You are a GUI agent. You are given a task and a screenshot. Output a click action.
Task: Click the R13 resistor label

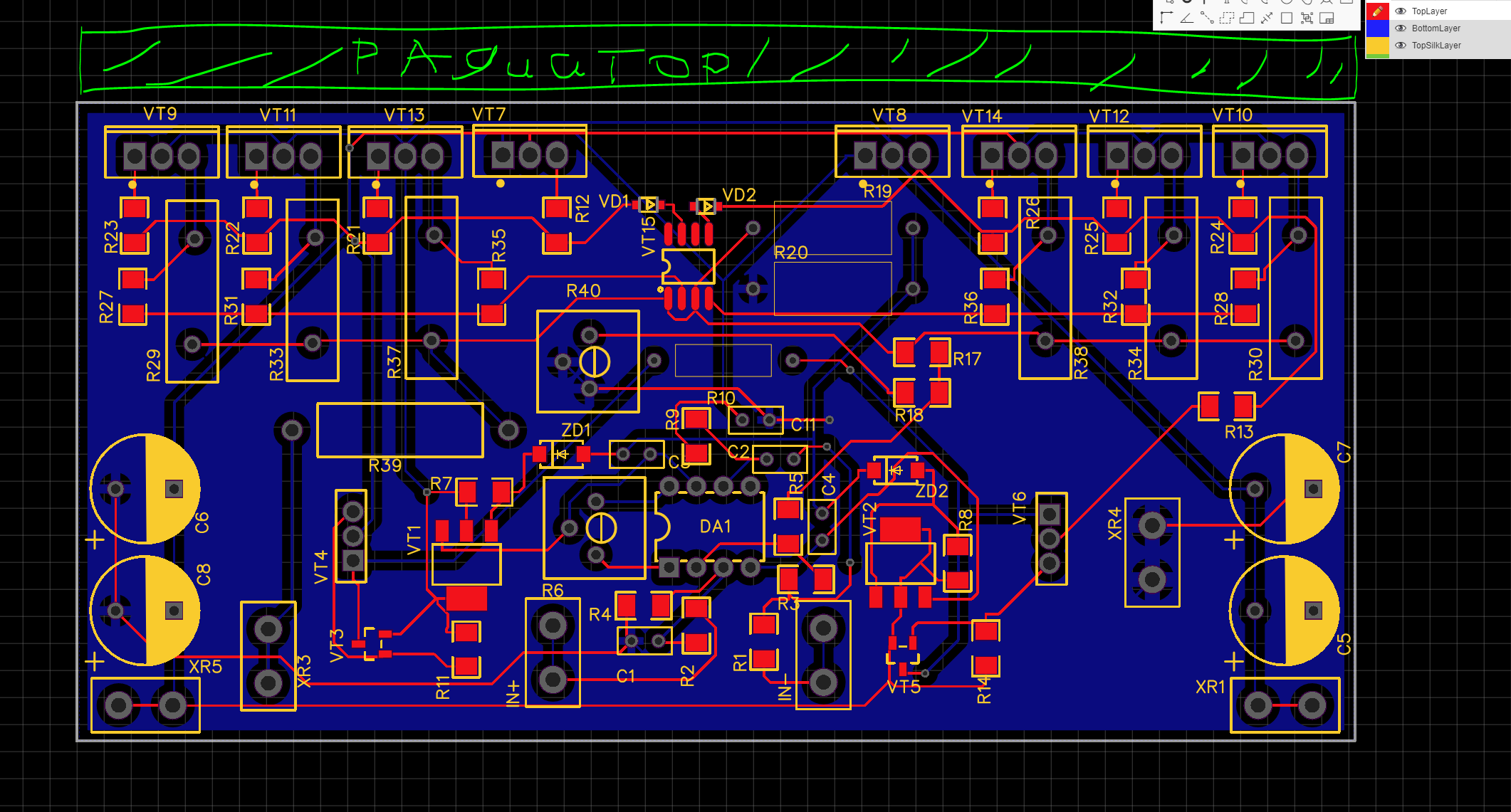(1239, 432)
